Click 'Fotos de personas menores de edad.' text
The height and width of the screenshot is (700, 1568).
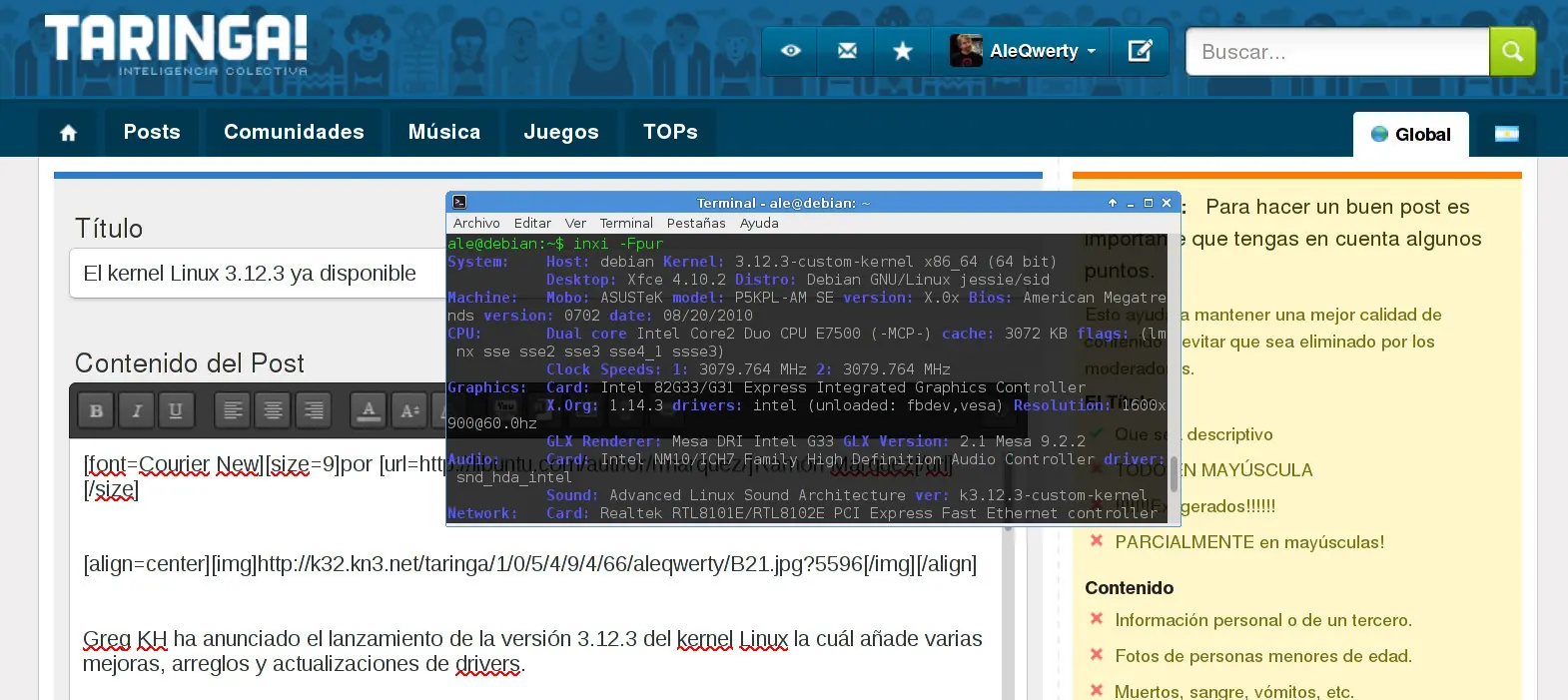coord(1263,656)
